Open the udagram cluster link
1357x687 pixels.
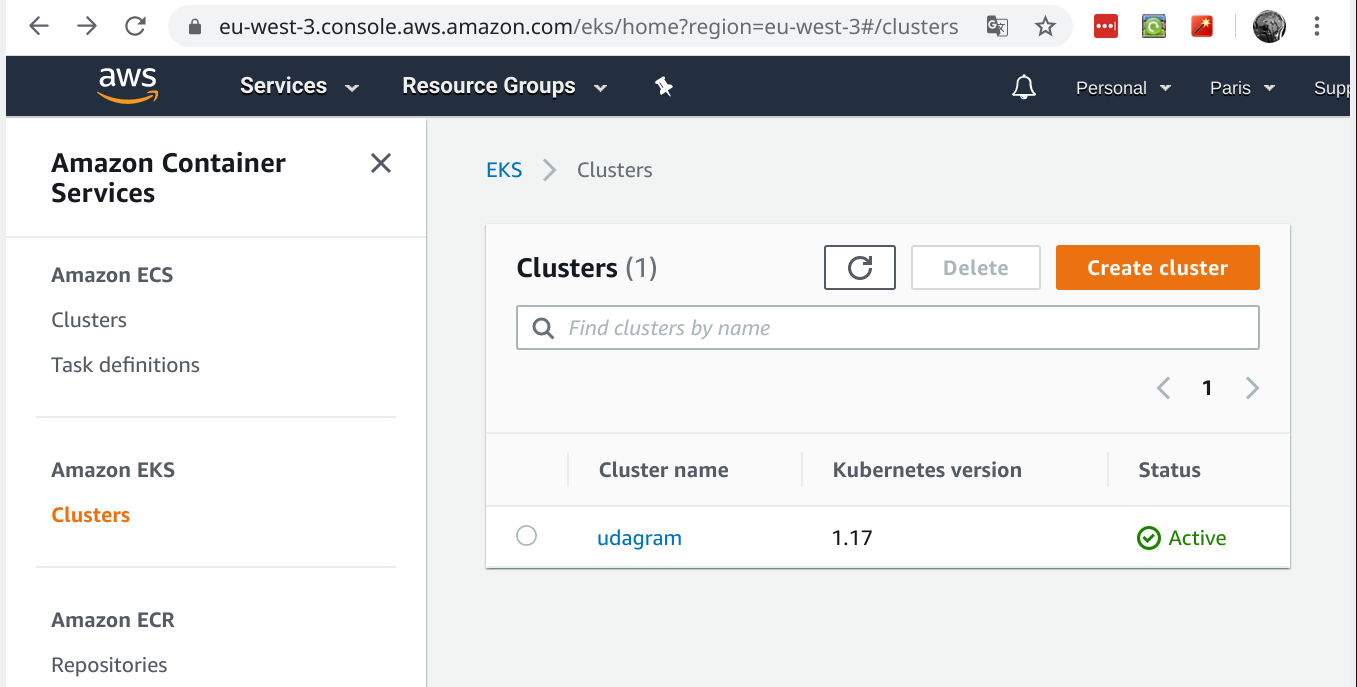[x=639, y=538]
